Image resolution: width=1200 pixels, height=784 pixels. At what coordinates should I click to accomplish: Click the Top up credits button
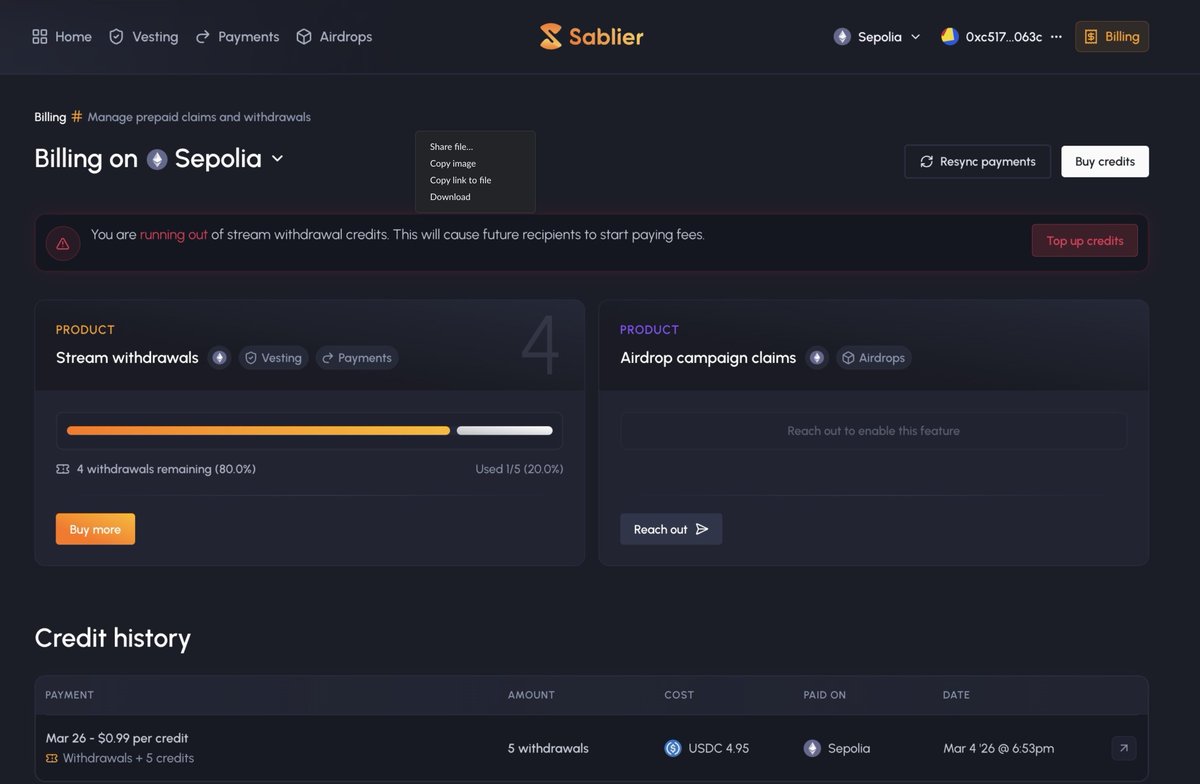[x=1085, y=241]
